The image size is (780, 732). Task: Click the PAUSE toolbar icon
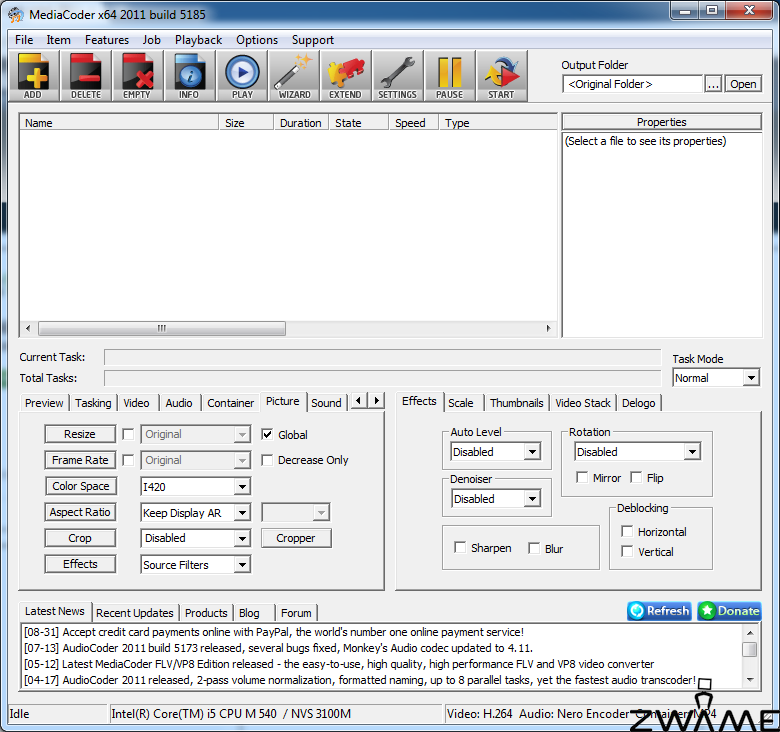(450, 76)
